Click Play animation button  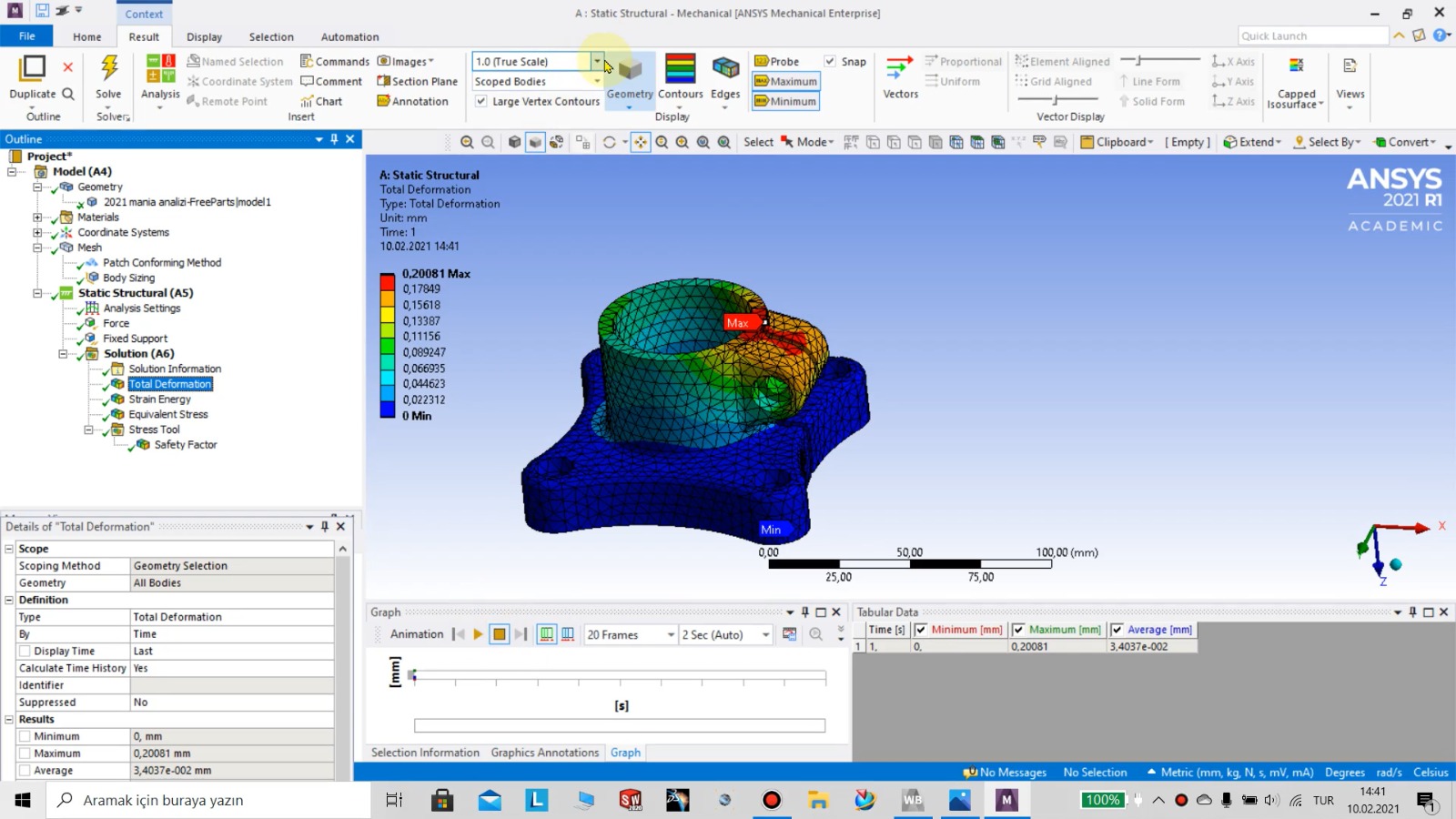(x=478, y=635)
